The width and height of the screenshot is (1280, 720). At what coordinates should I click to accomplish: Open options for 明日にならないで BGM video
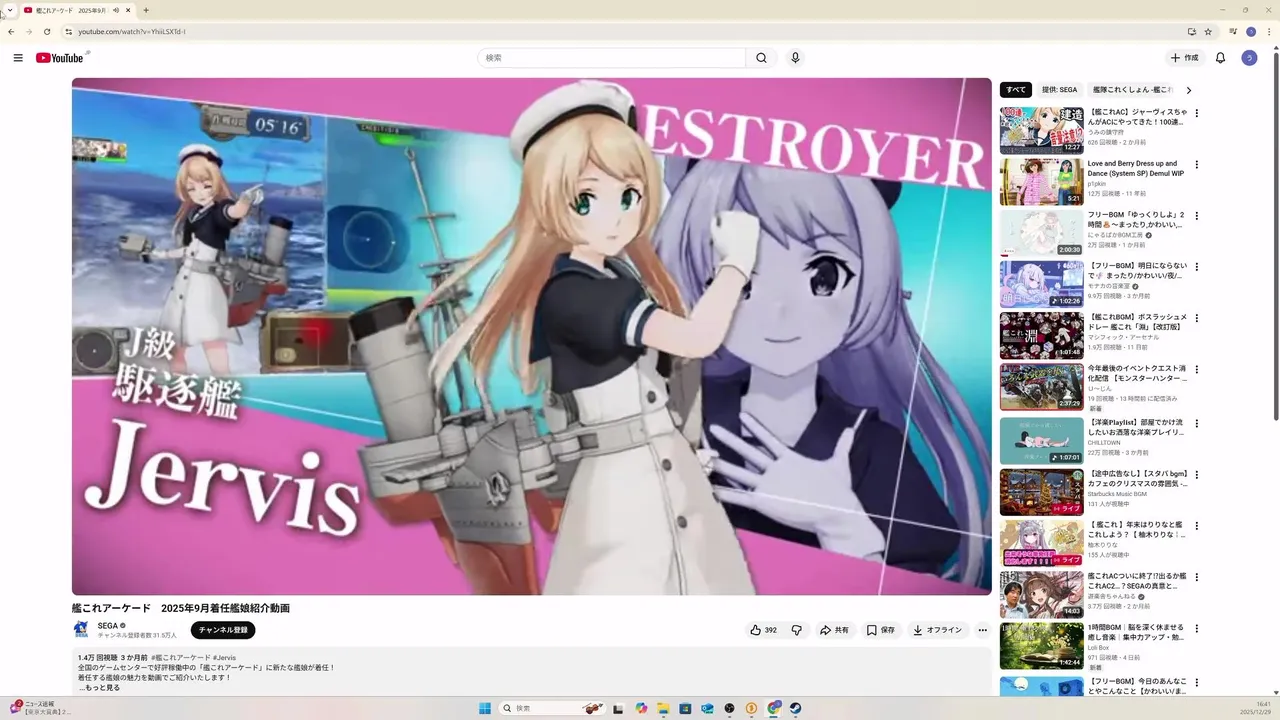click(x=1196, y=267)
